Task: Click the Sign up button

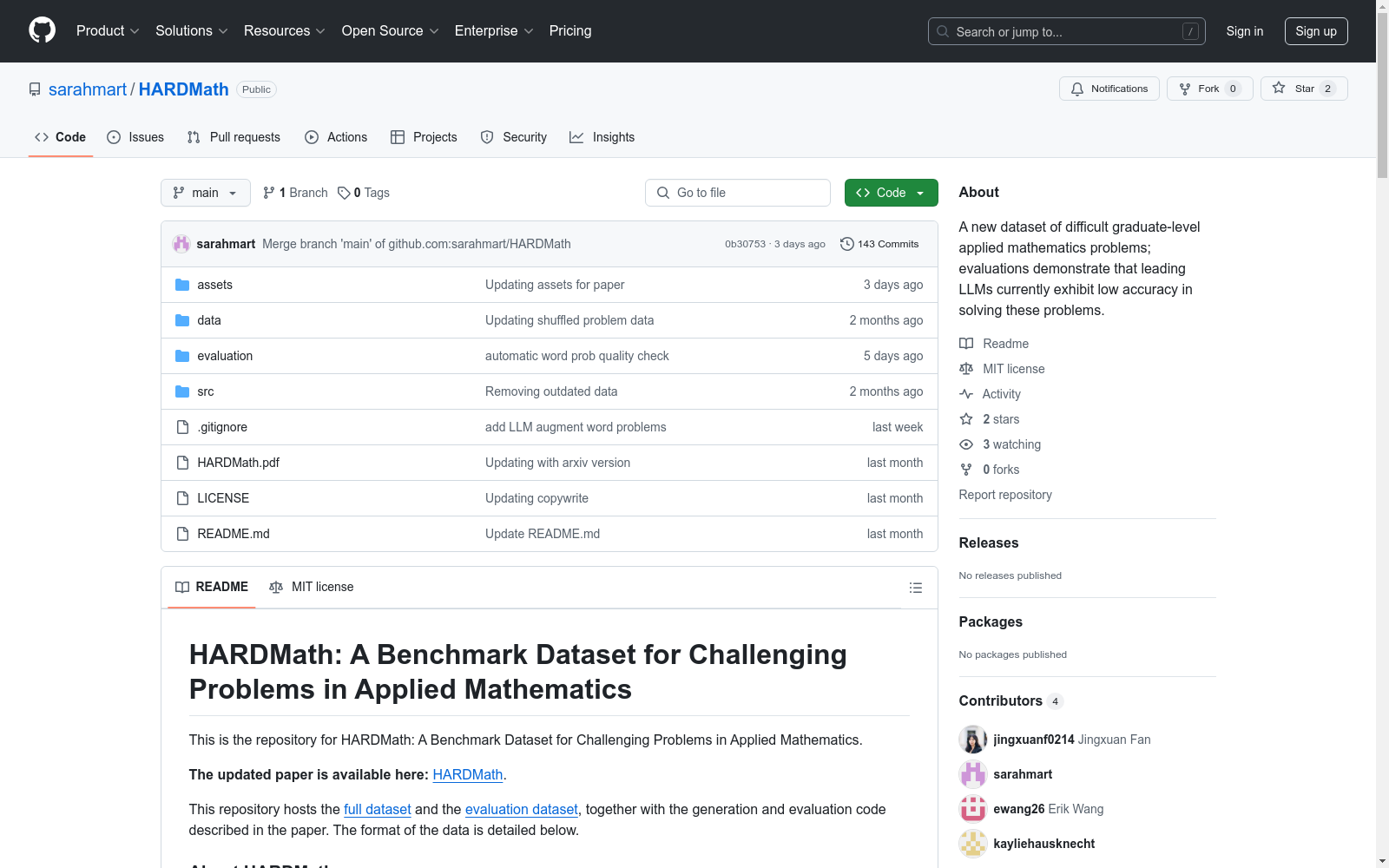Action: pyautogui.click(x=1316, y=31)
